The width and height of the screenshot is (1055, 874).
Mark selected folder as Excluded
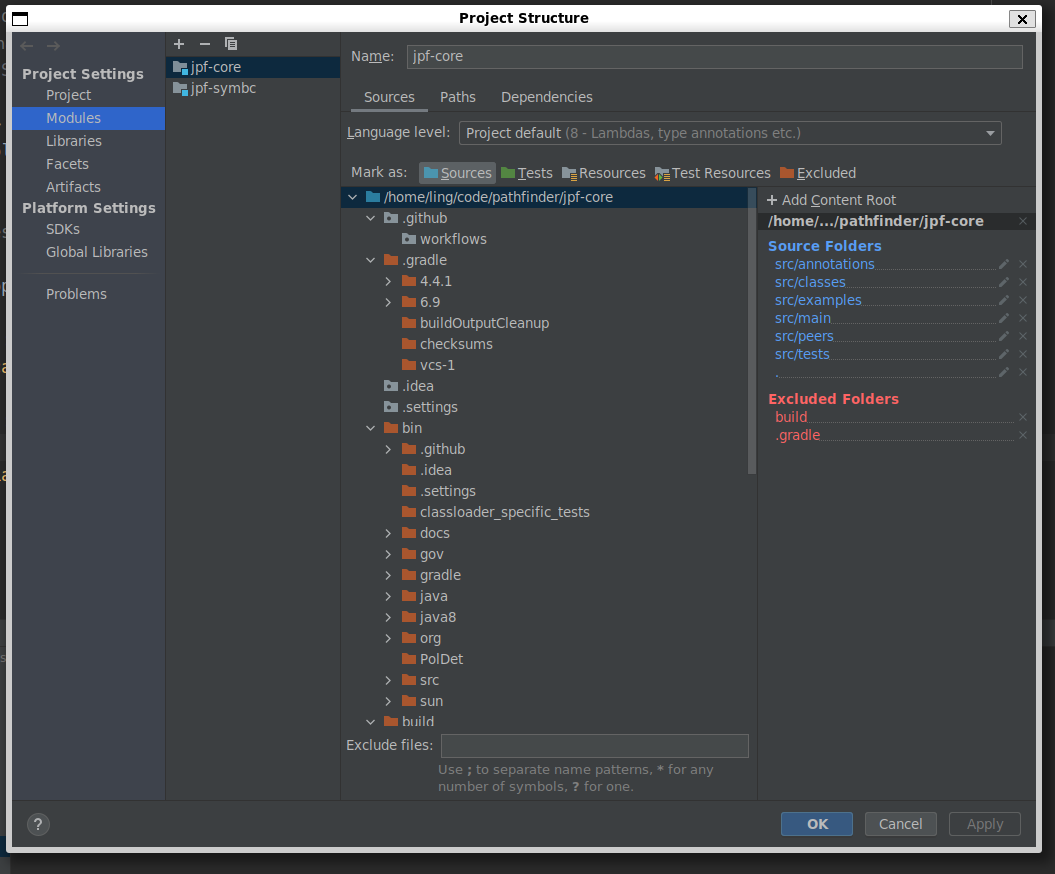pyautogui.click(x=817, y=173)
